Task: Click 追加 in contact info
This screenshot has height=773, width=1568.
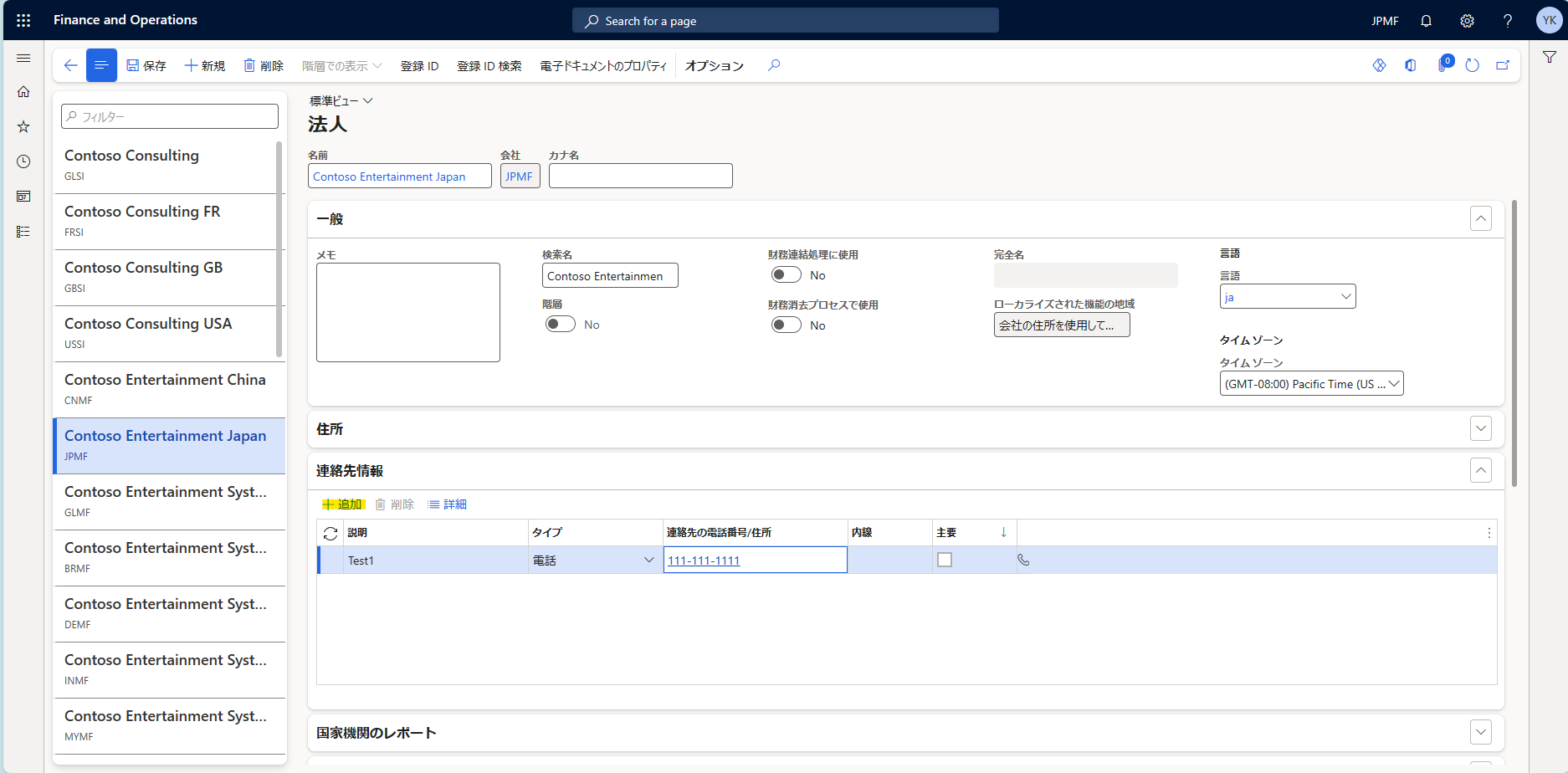Action: tap(344, 504)
